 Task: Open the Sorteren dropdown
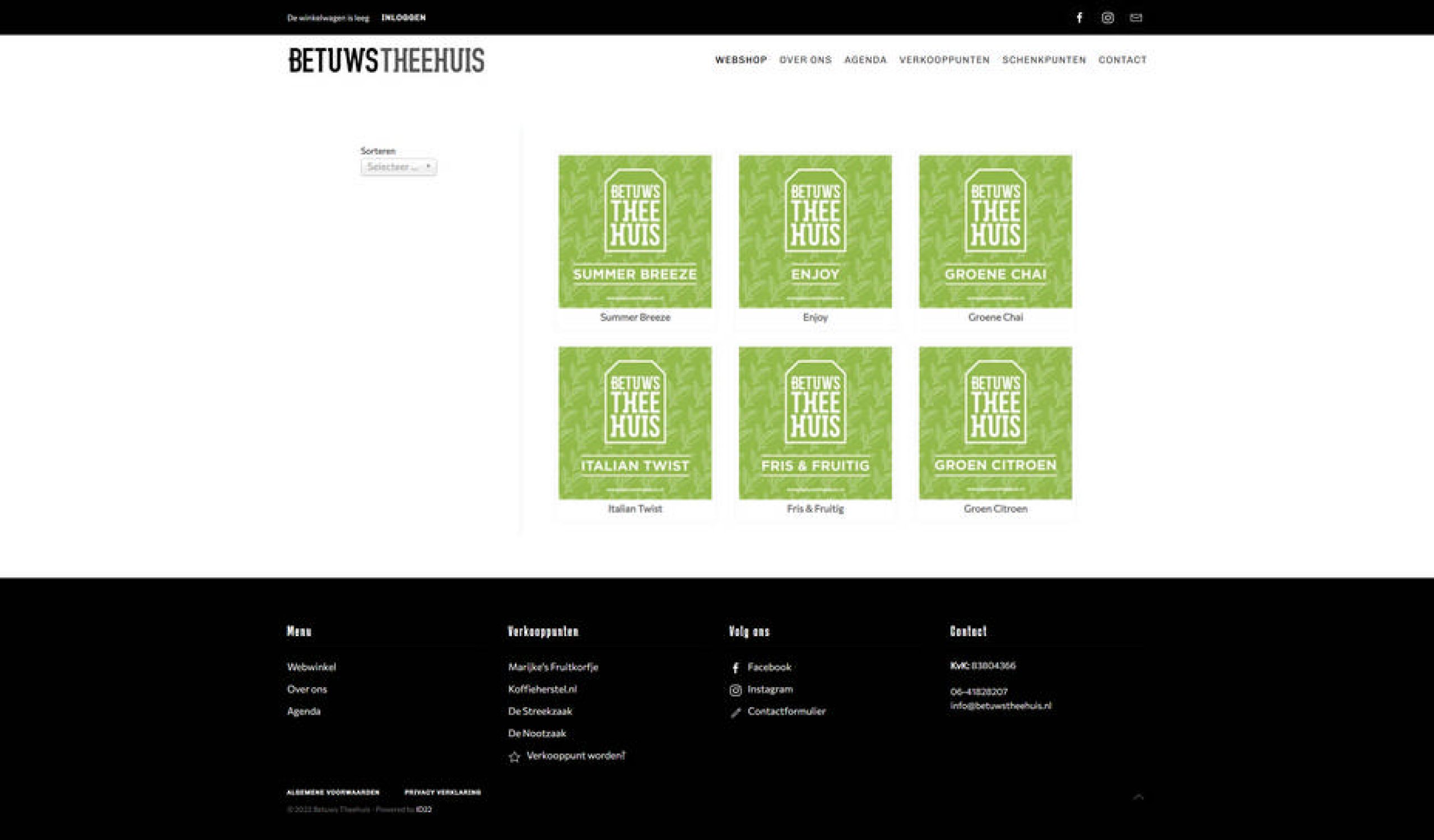[398, 167]
